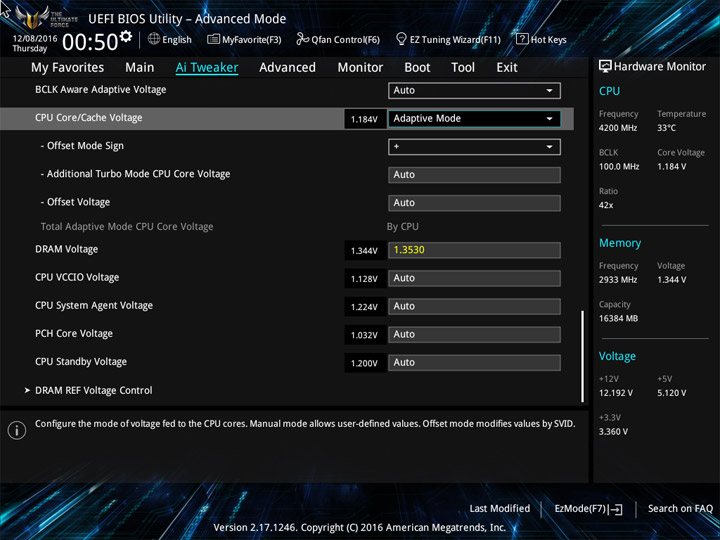Open the BCLK Aware Adaptive Voltage dropdown

tap(474, 90)
